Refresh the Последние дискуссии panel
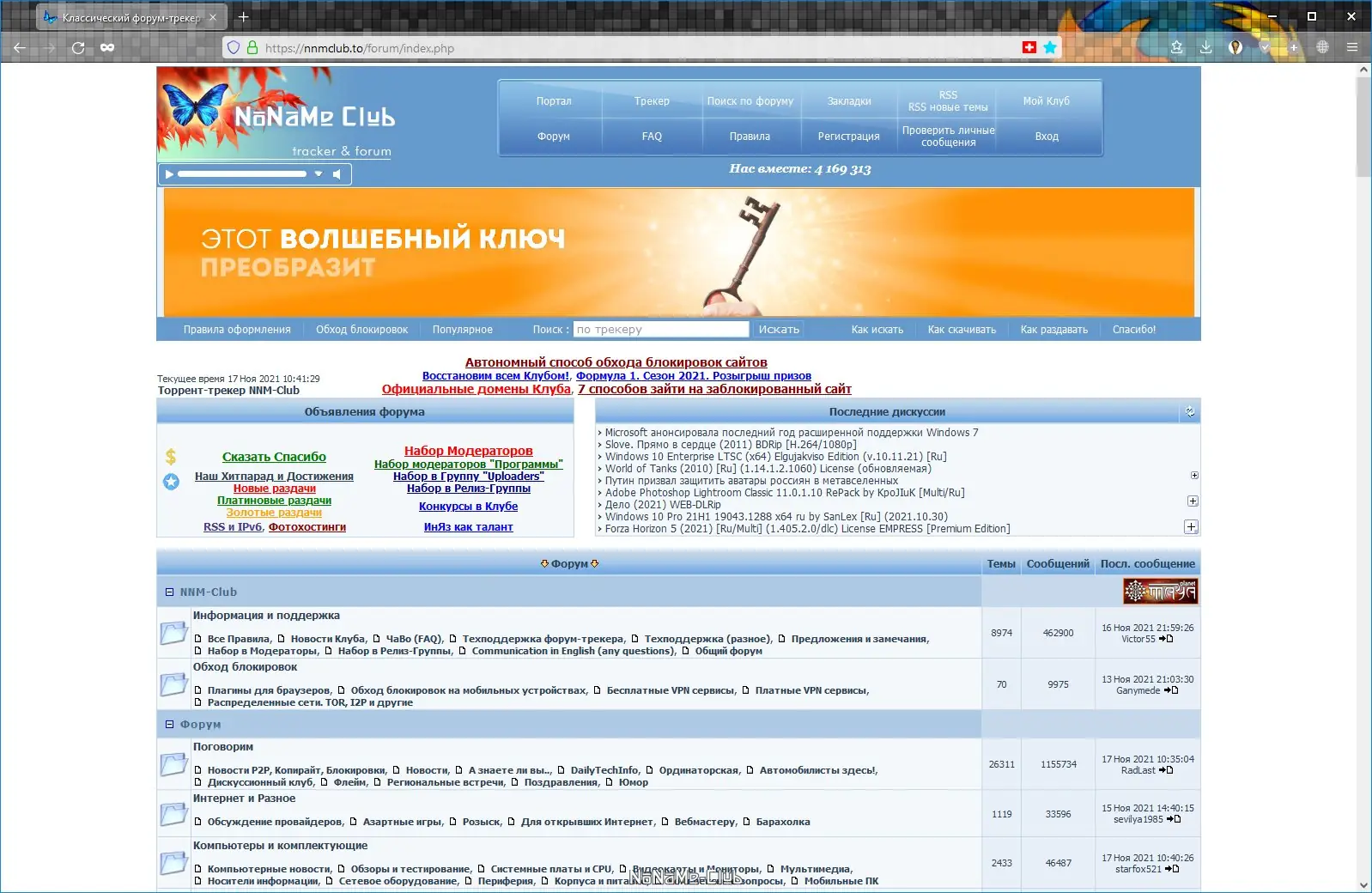The width and height of the screenshot is (1372, 893). [1190, 412]
